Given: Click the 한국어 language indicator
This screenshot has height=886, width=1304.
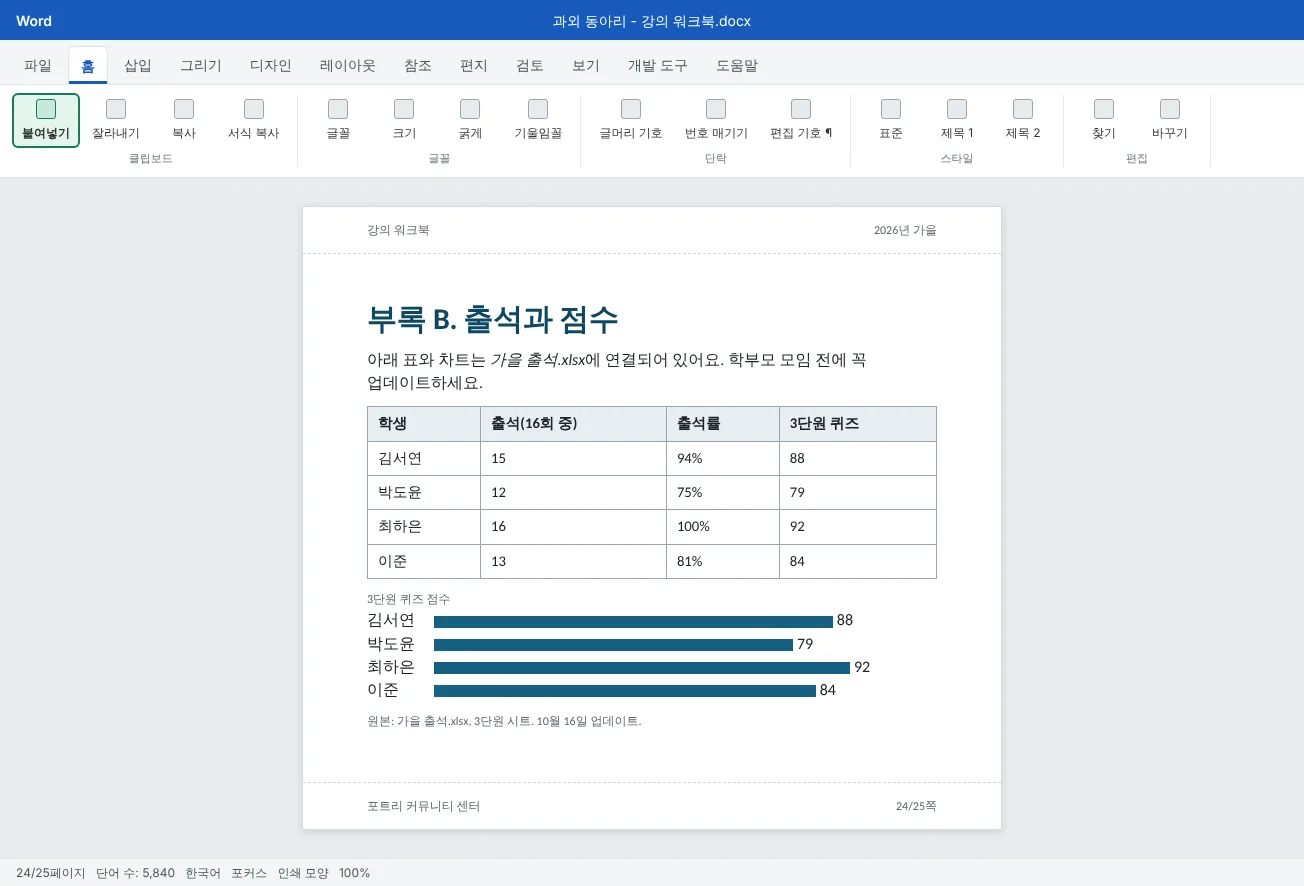Looking at the screenshot, I should (x=203, y=873).
